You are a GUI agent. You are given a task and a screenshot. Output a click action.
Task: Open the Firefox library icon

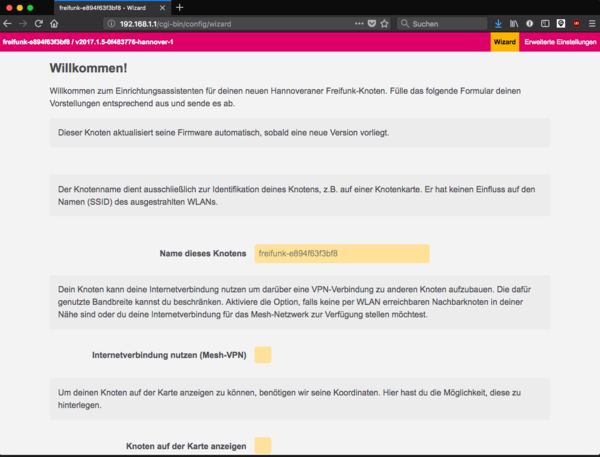click(x=514, y=22)
